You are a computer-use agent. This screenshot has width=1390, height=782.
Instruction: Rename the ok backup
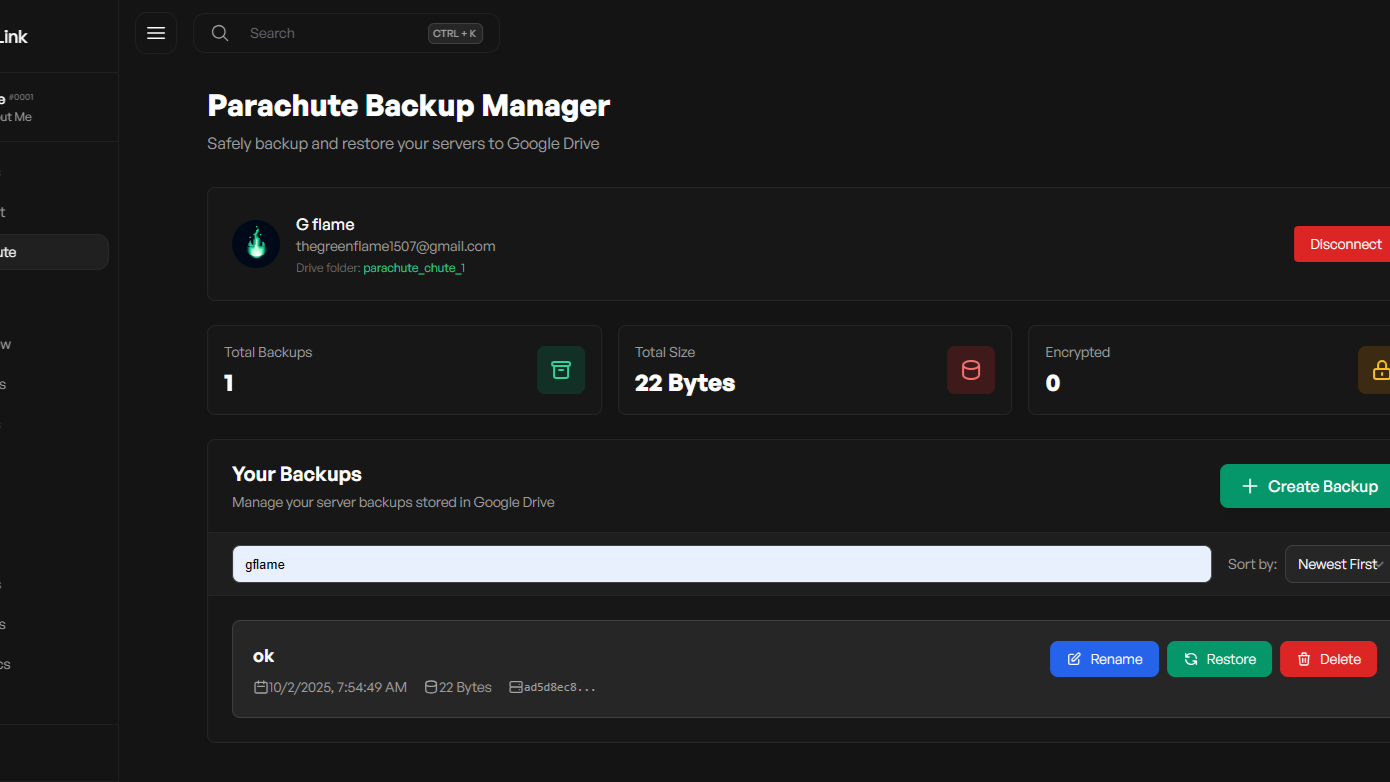1104,659
